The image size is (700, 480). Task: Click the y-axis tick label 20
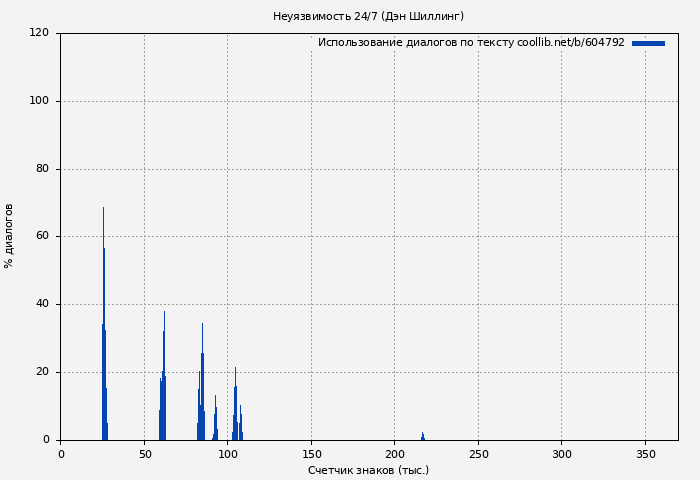[42, 372]
